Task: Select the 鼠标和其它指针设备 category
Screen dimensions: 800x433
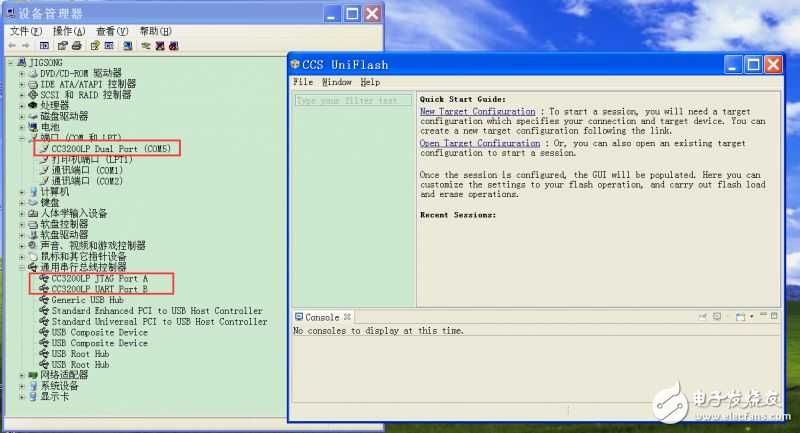Action: [x=84, y=257]
